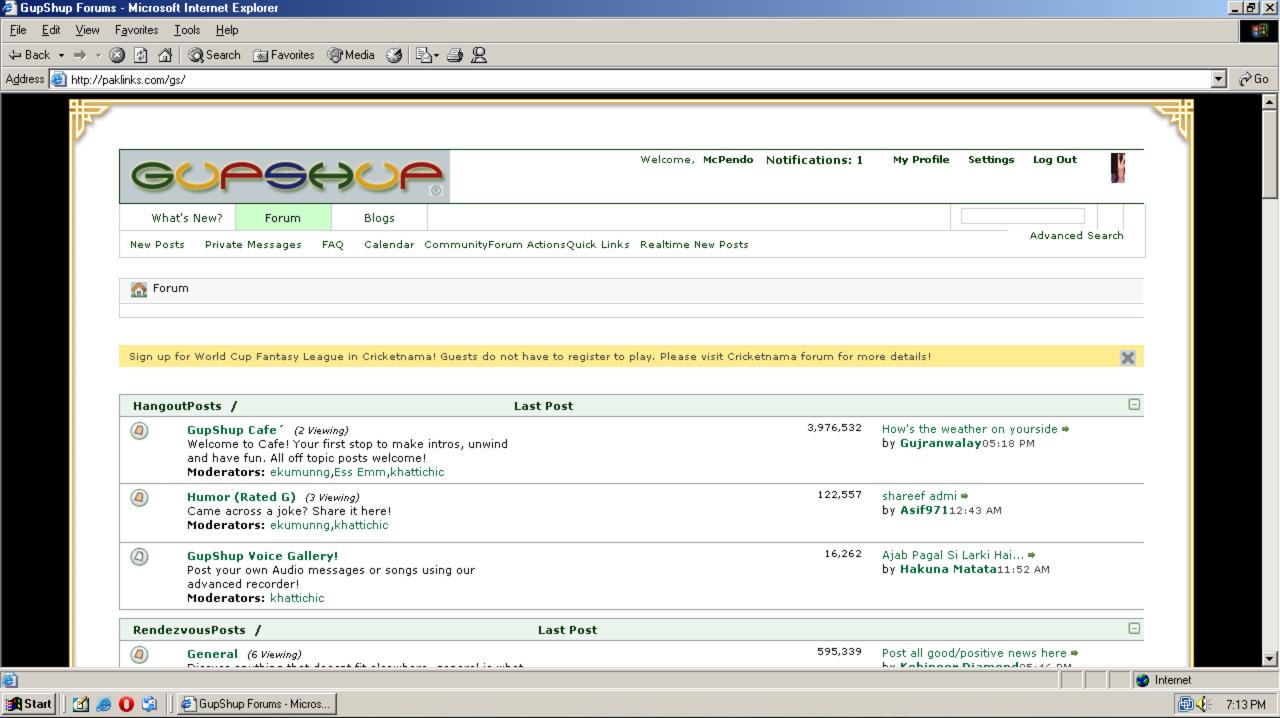Click the Log Out link
Viewport: 1280px width, 718px height.
[1054, 160]
